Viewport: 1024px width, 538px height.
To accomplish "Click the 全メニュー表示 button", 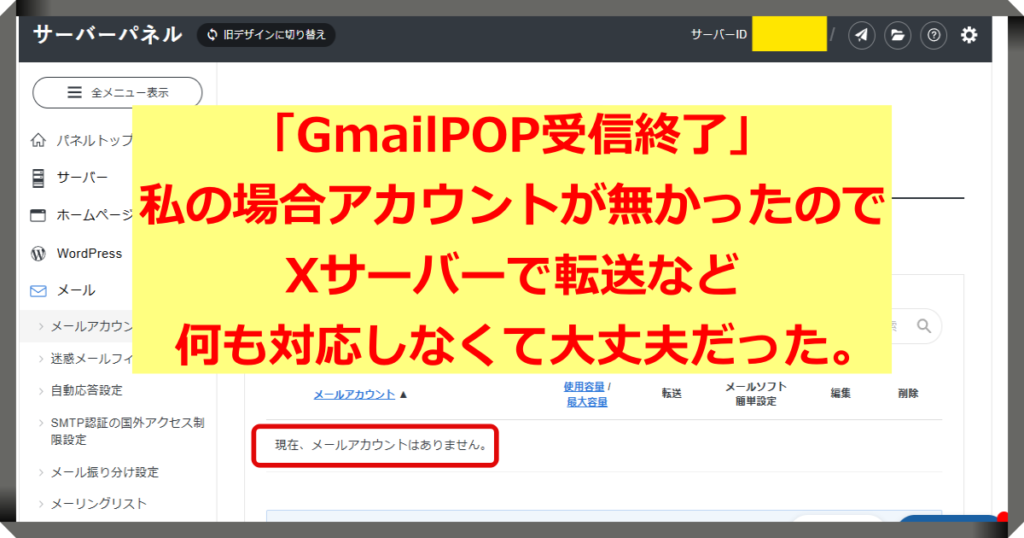I will click(118, 93).
